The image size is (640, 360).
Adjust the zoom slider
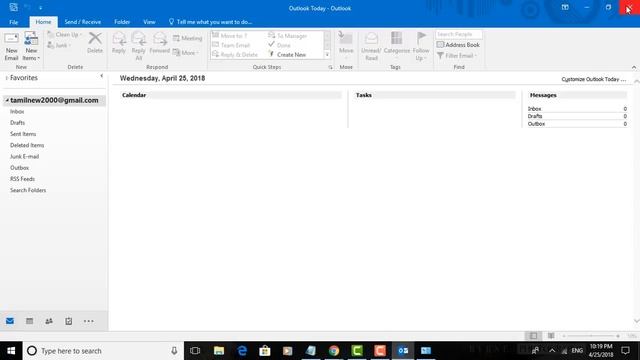point(591,336)
